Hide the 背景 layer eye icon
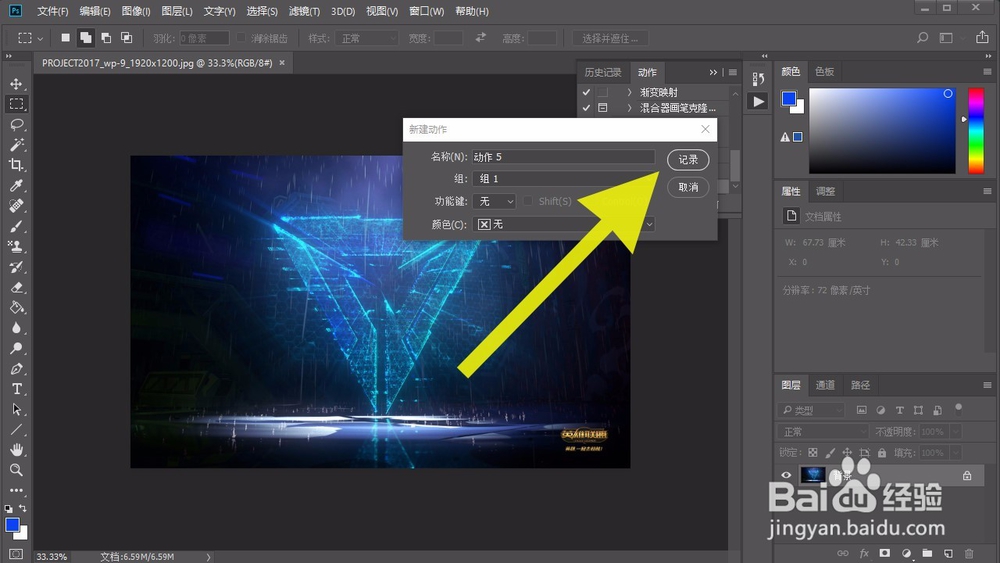This screenshot has width=1000, height=563. (786, 475)
